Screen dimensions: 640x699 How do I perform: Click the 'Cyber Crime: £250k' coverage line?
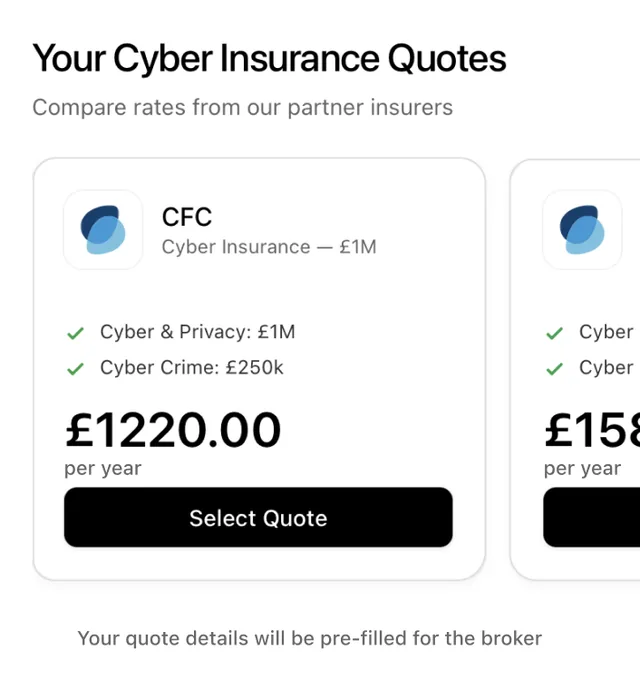coord(192,368)
